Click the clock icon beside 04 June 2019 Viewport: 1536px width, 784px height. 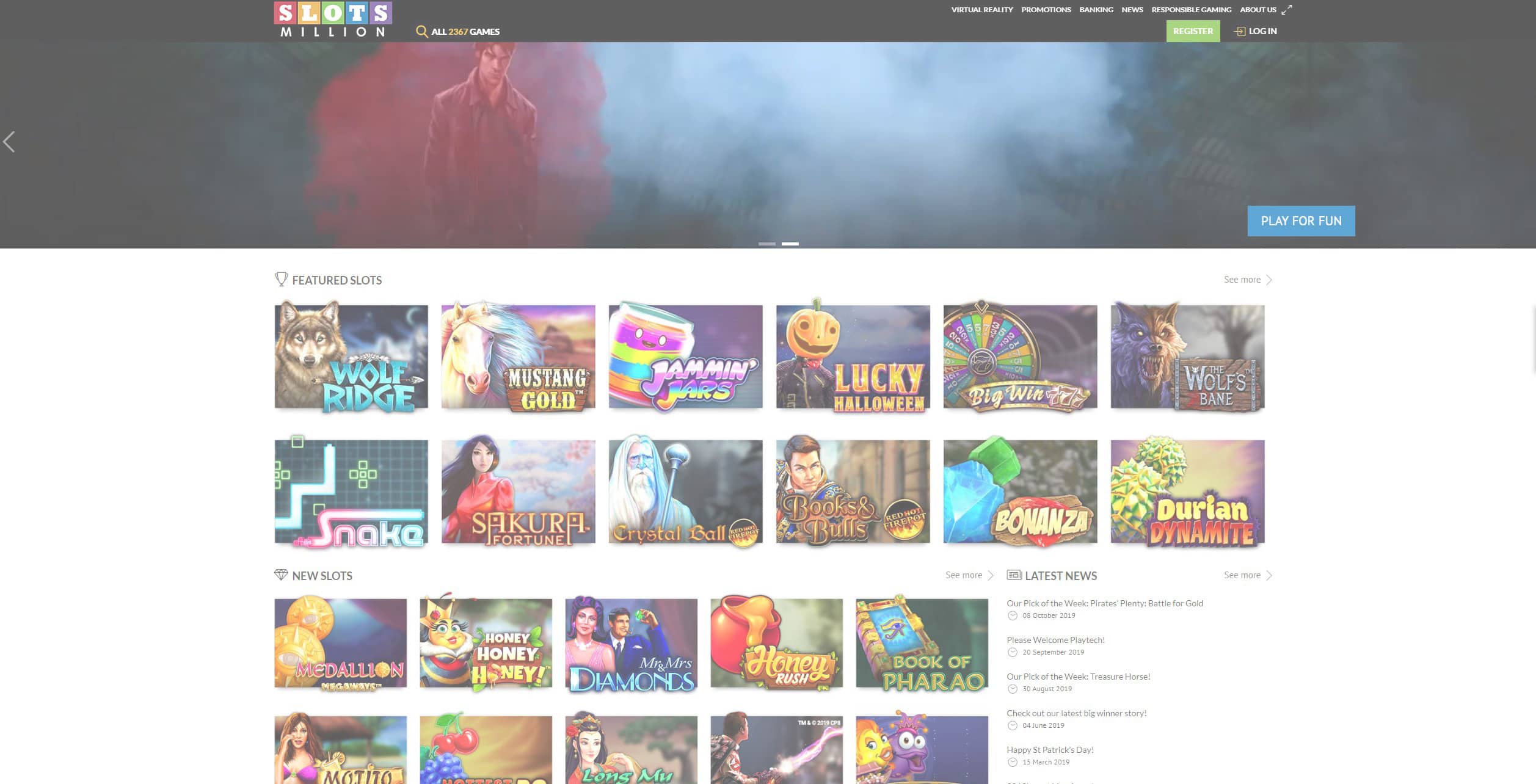coord(1012,725)
